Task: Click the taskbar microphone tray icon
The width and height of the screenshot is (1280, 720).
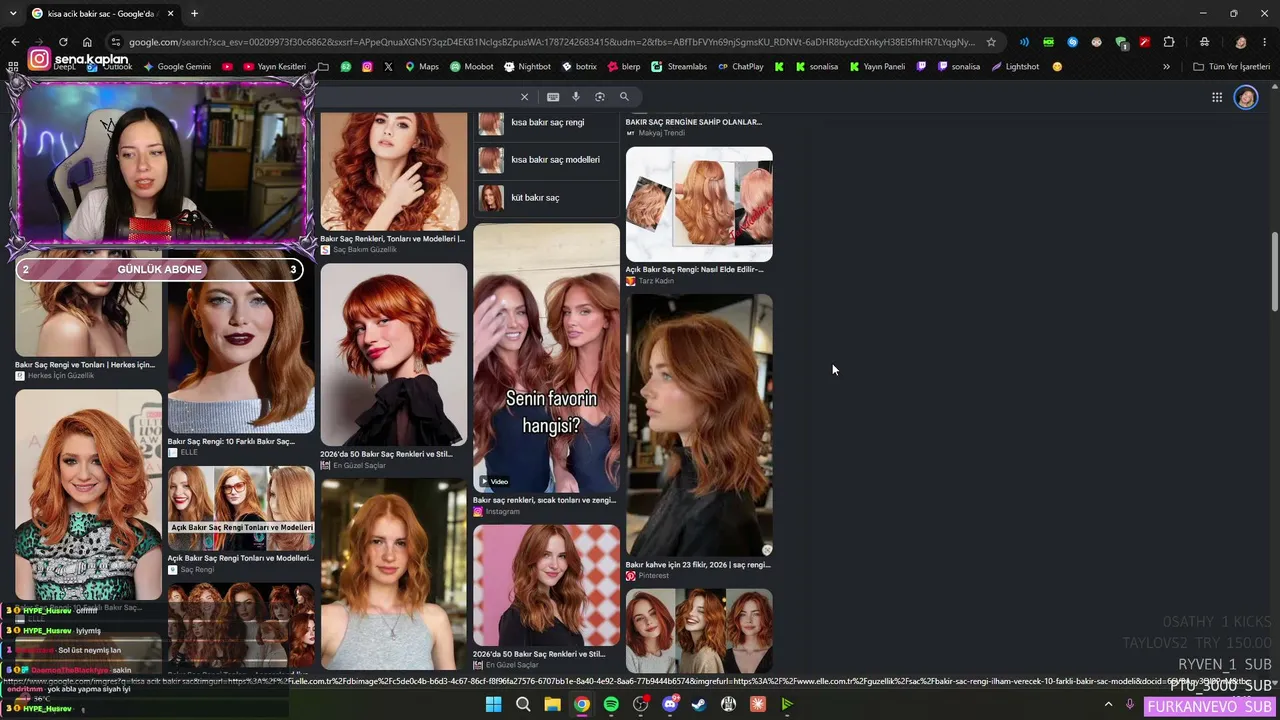Action: 1130,705
